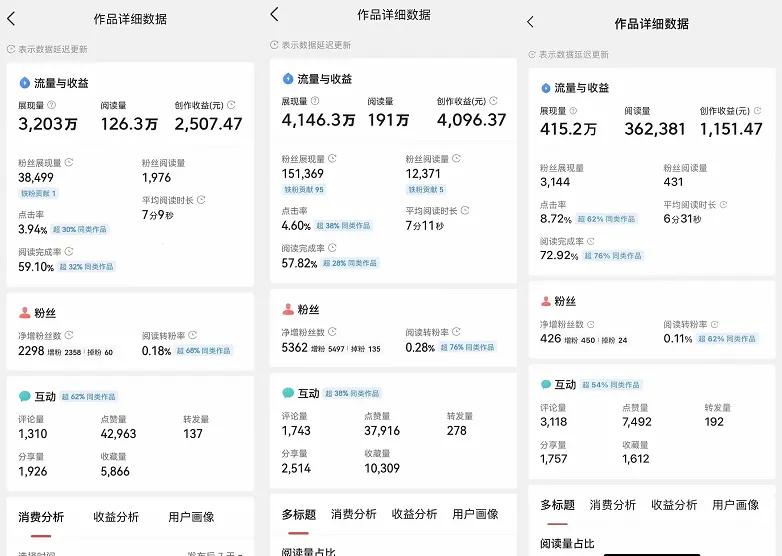Tap the 铁粉贡献 5 badge

pyautogui.click(x=426, y=189)
